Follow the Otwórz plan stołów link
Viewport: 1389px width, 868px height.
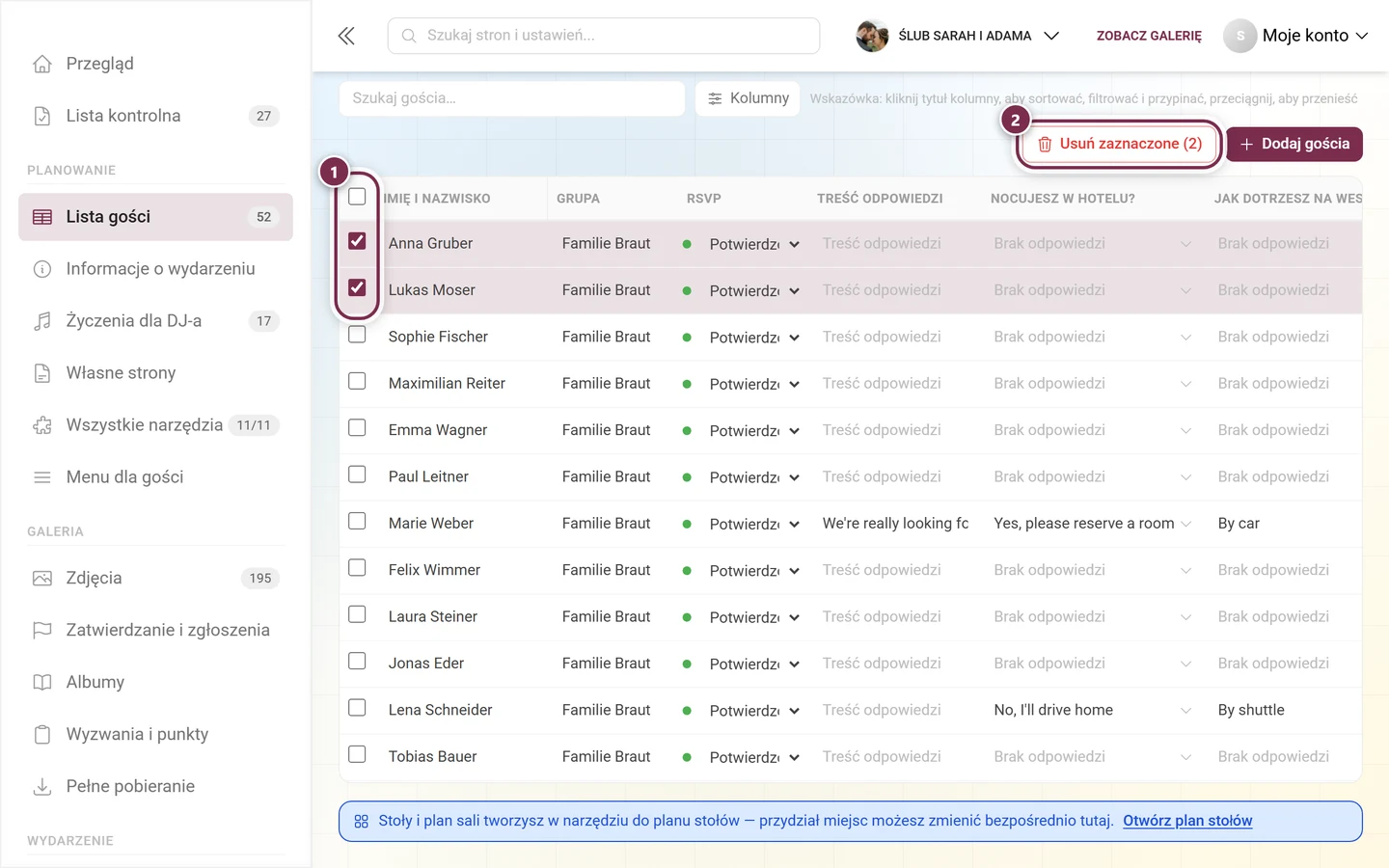click(1187, 821)
